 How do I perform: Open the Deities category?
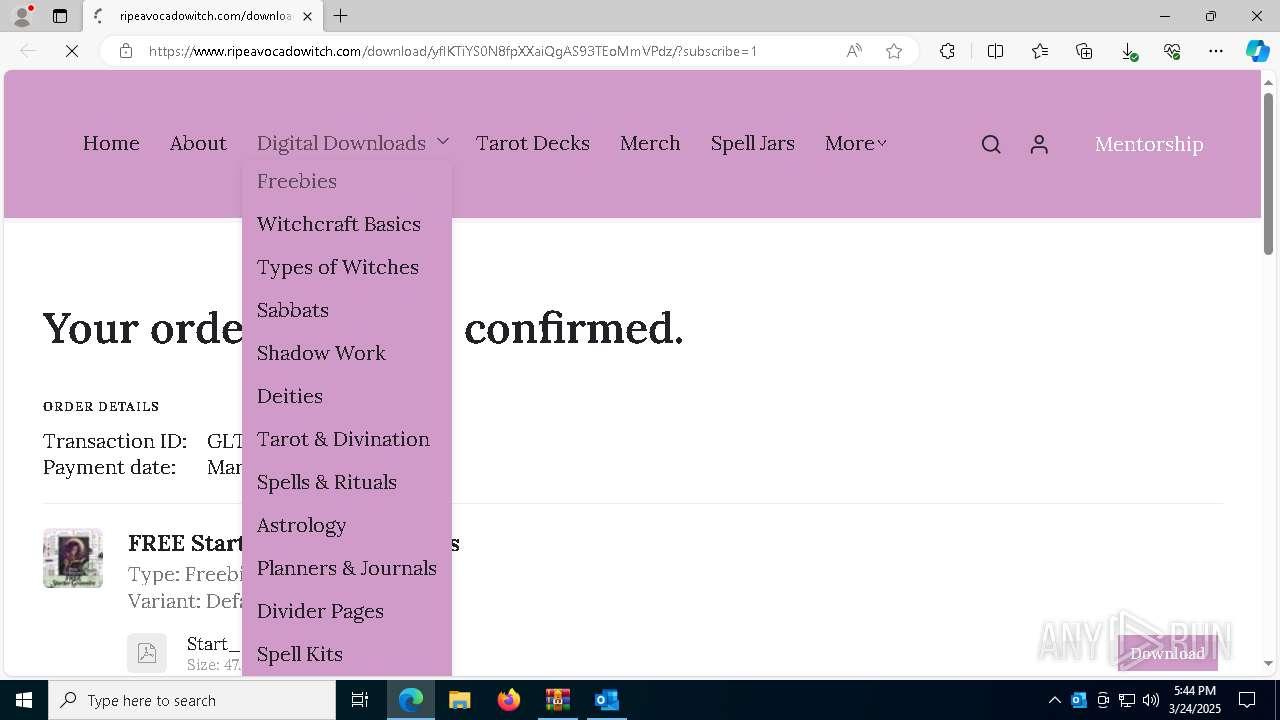coord(290,396)
